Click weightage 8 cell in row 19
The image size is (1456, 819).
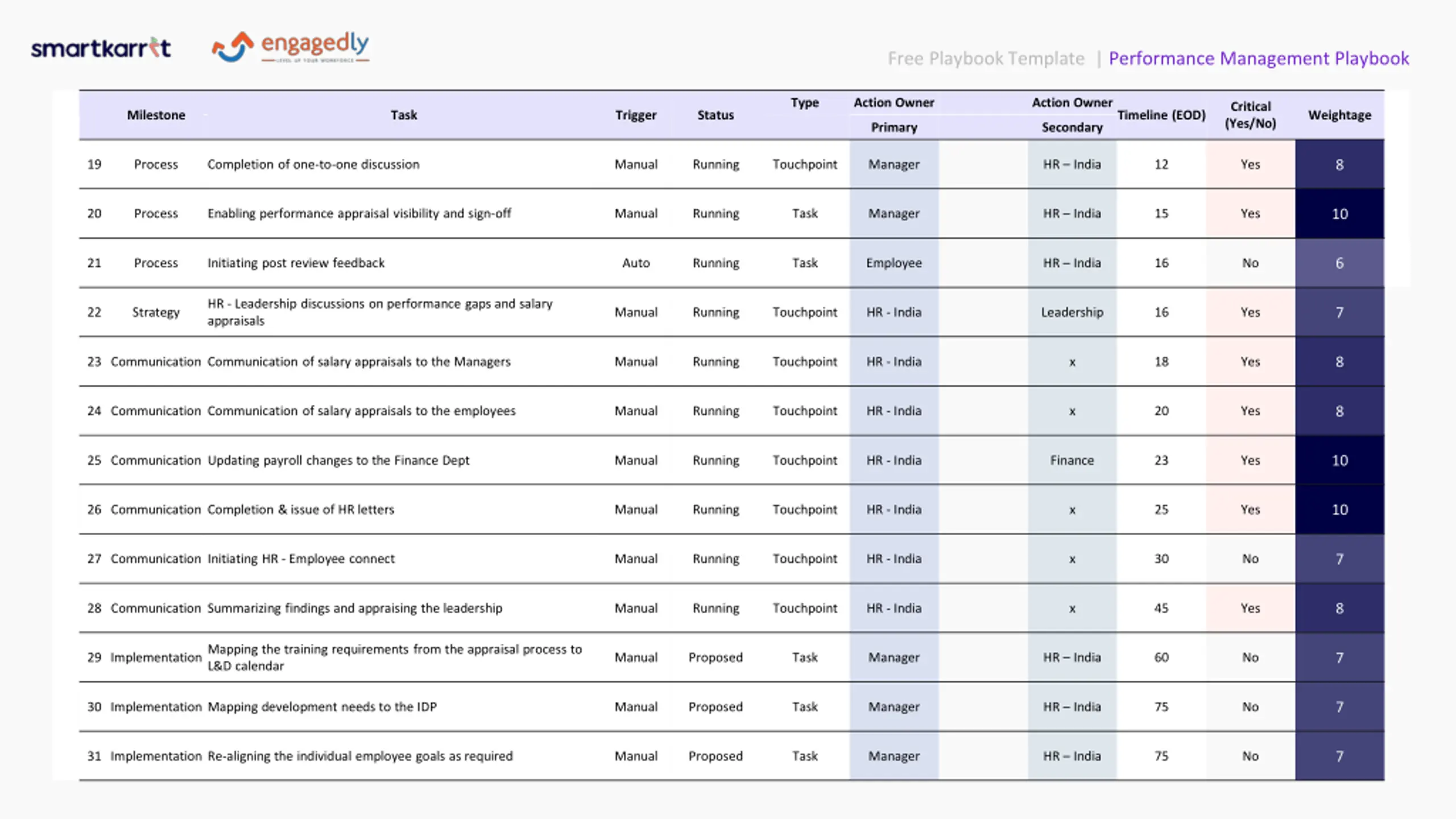pos(1339,164)
